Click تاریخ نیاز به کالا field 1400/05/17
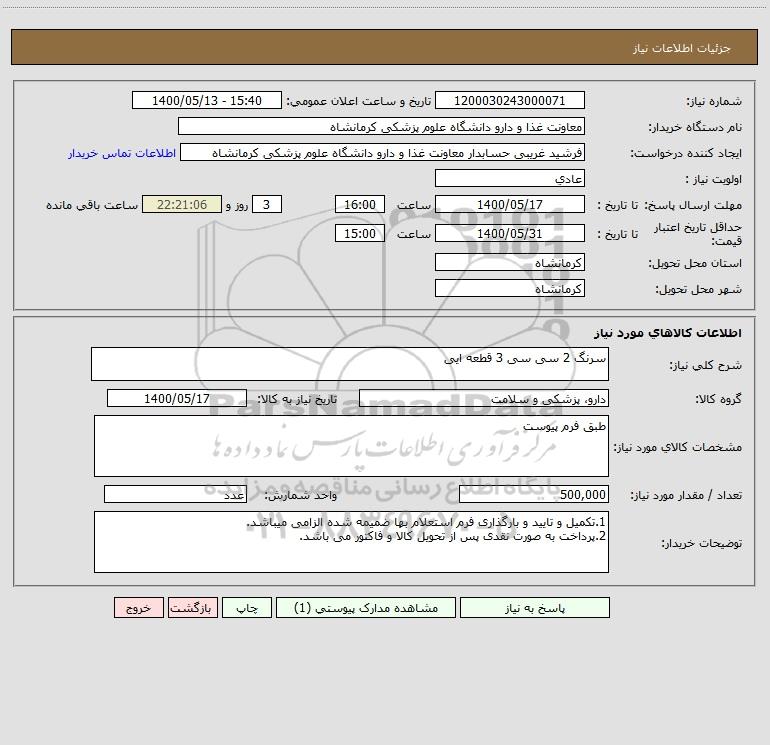Screen dimensions: 770x745 tap(177, 398)
